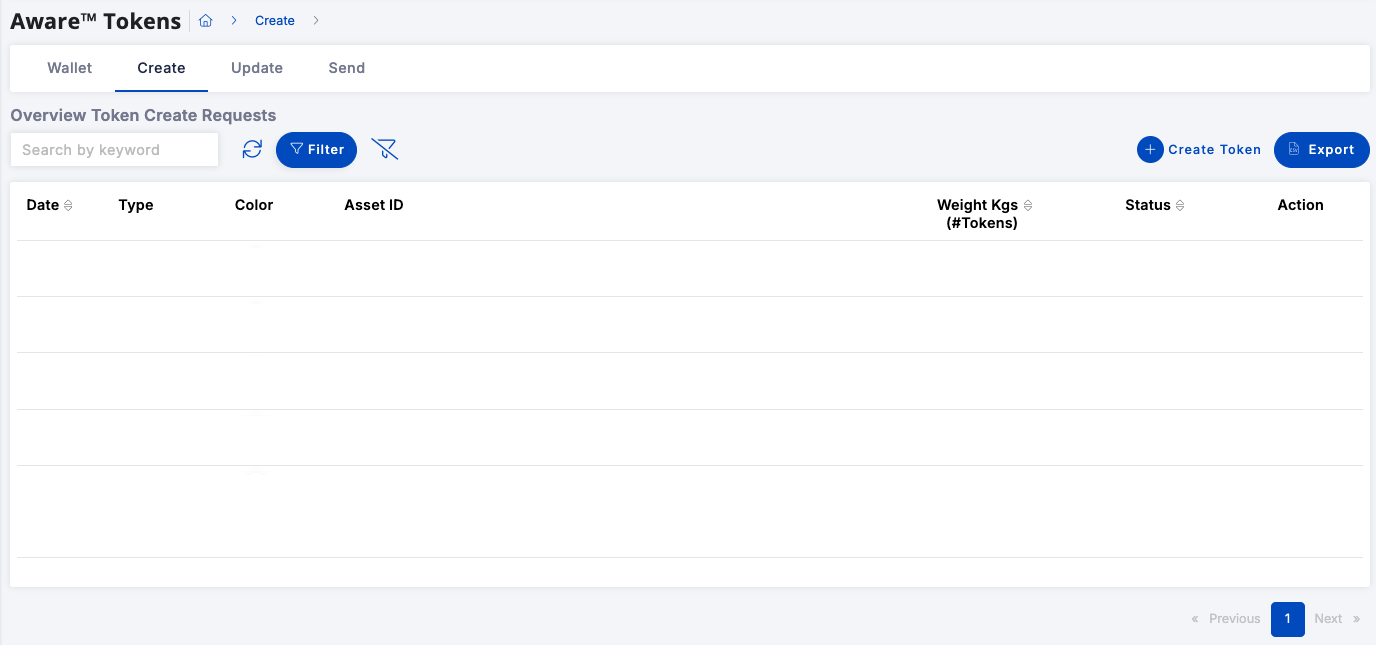Click the plus icon for Create Token
The width and height of the screenshot is (1376, 645).
(x=1150, y=149)
